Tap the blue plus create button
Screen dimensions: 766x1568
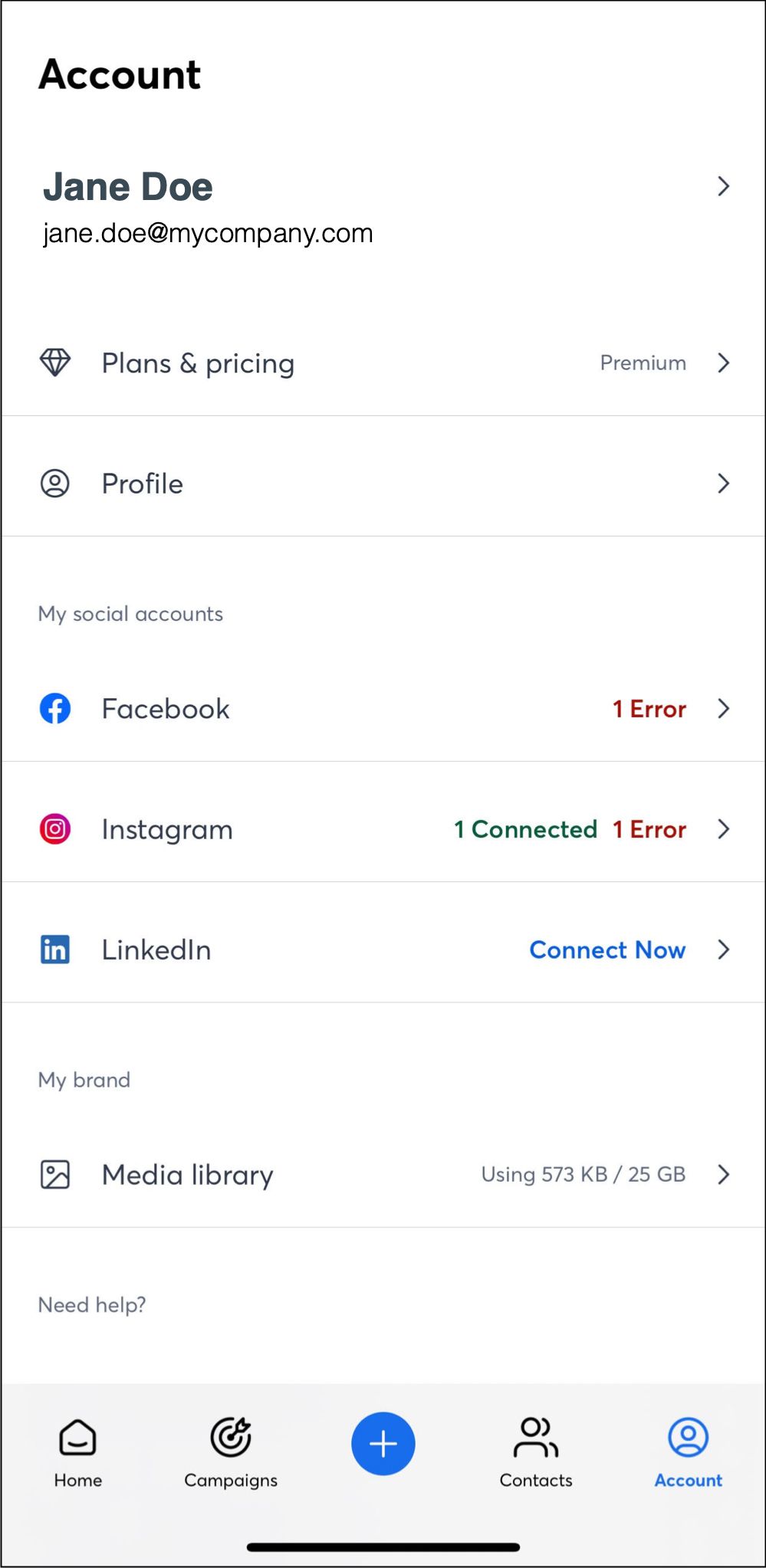coord(383,1443)
